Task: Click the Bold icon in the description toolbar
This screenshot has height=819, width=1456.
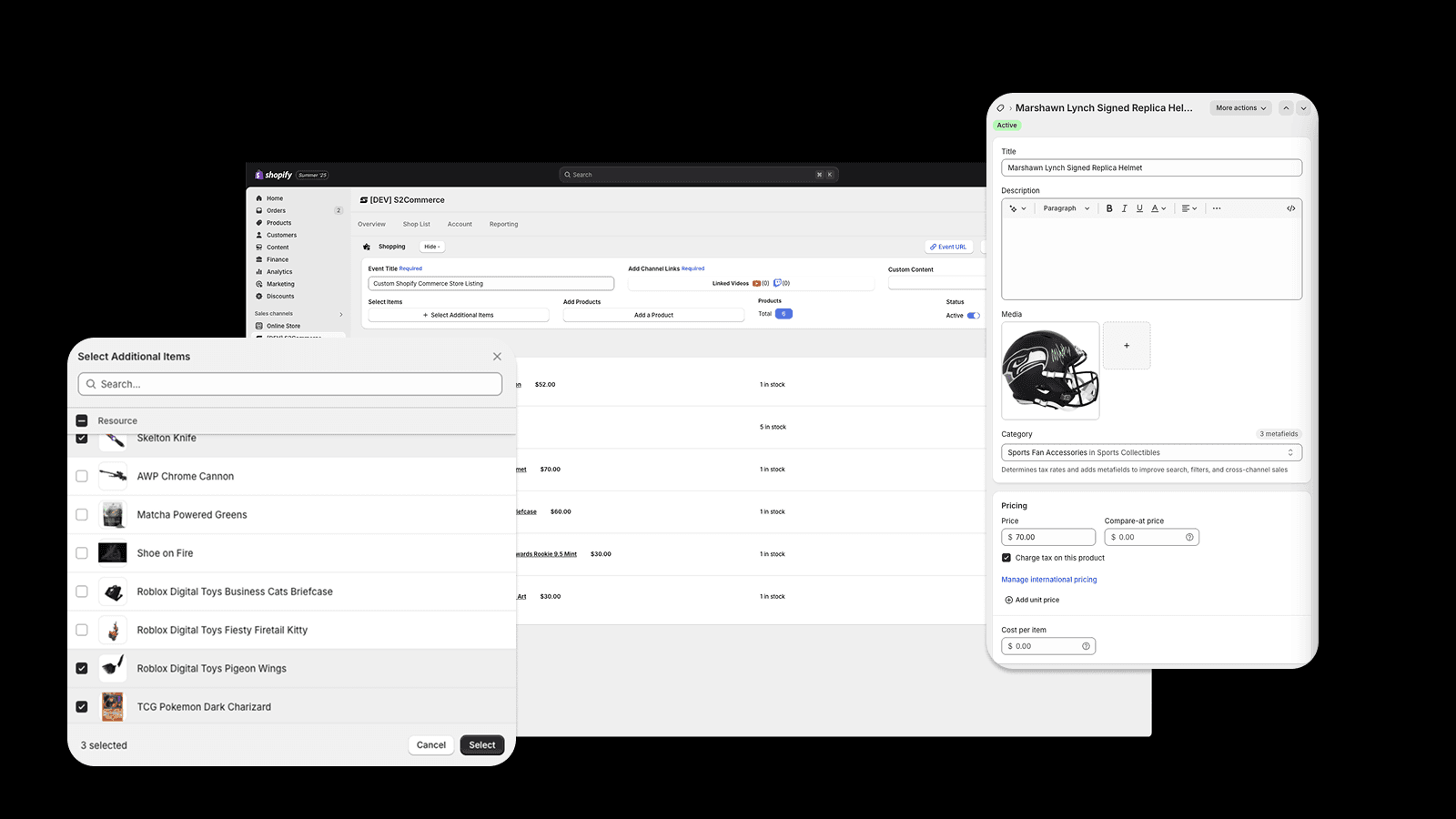Action: click(1109, 208)
